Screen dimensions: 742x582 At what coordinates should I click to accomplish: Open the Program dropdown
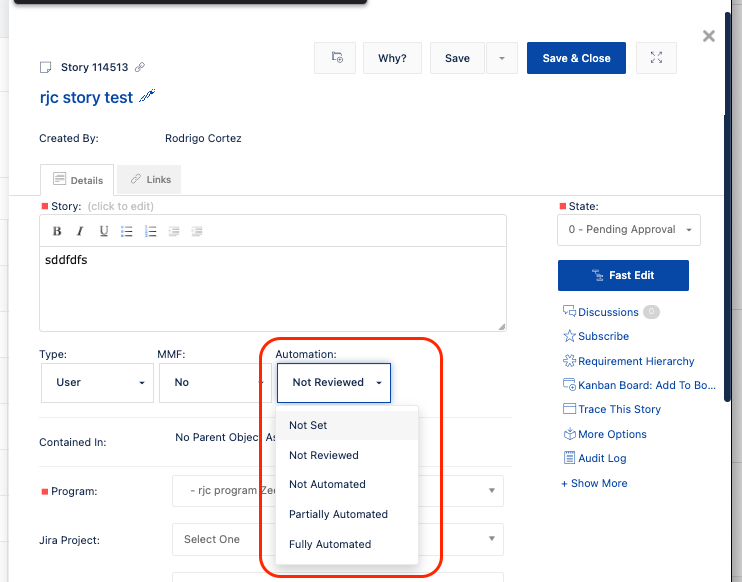click(x=338, y=491)
